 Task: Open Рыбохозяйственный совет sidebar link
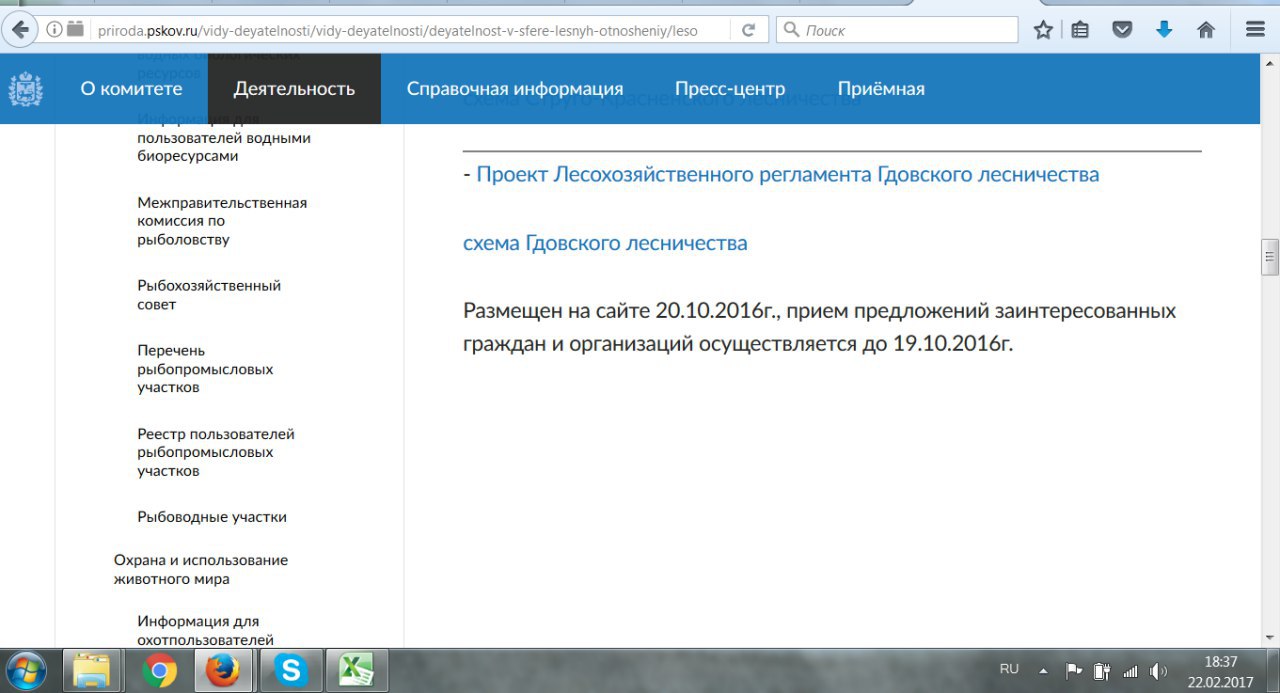(209, 295)
